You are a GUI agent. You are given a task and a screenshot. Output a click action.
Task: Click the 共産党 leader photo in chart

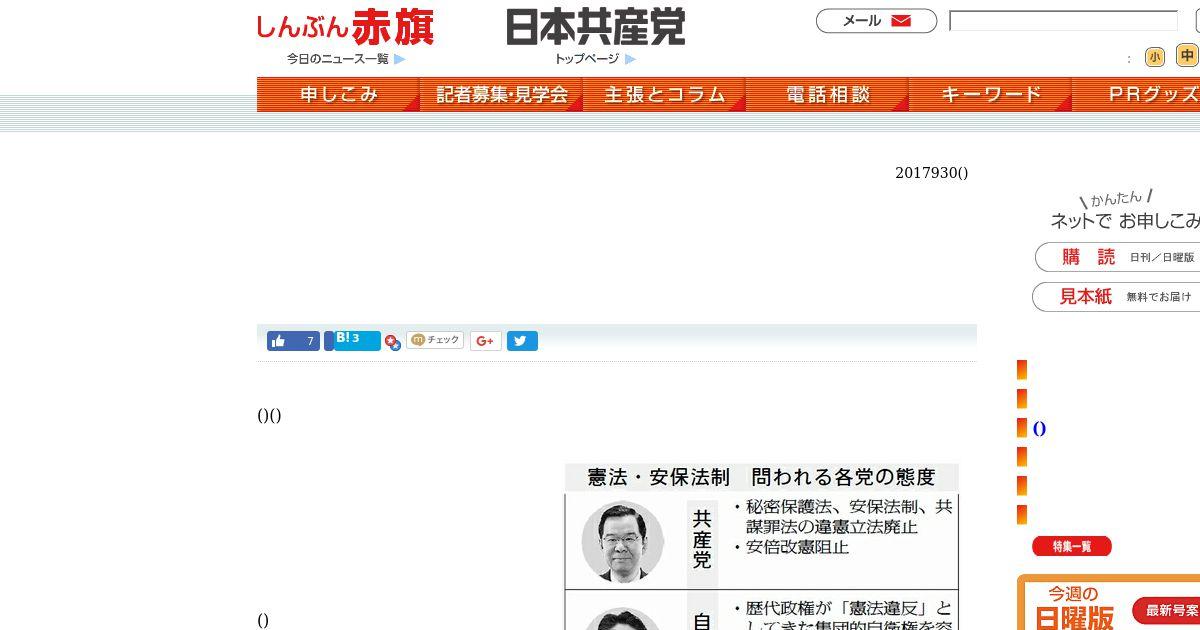point(622,541)
